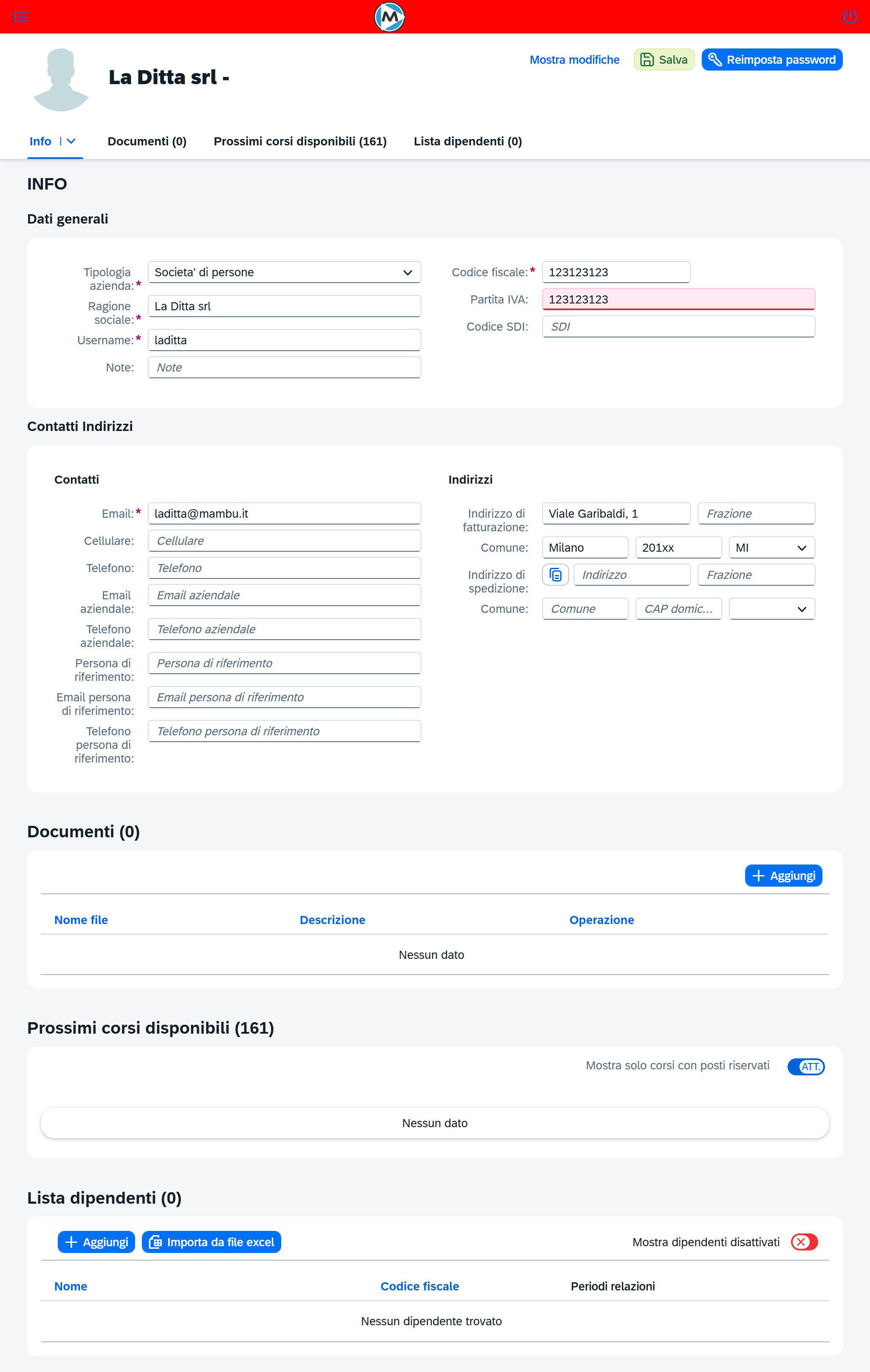Open Tipologia azienda dropdown
870x1372 pixels.
click(284, 272)
